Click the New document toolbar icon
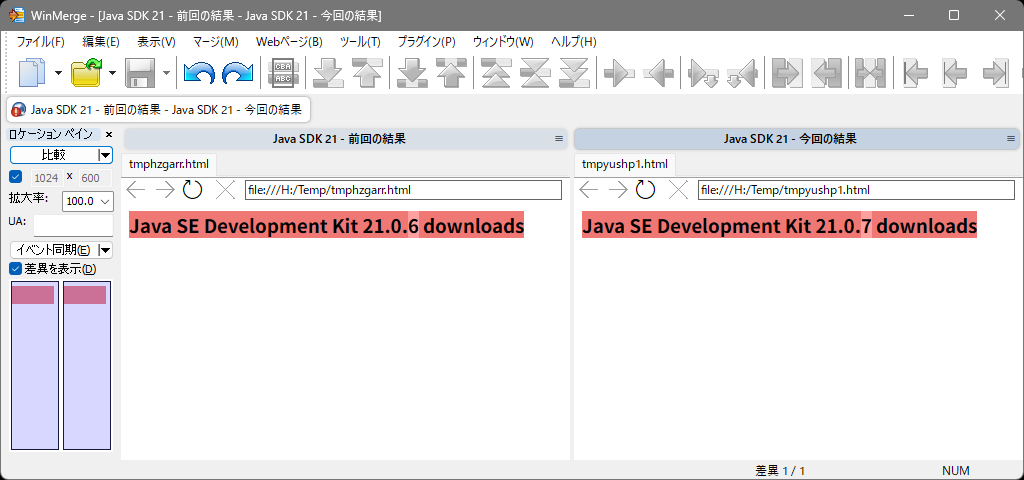Image resolution: width=1024 pixels, height=480 pixels. tap(32, 72)
